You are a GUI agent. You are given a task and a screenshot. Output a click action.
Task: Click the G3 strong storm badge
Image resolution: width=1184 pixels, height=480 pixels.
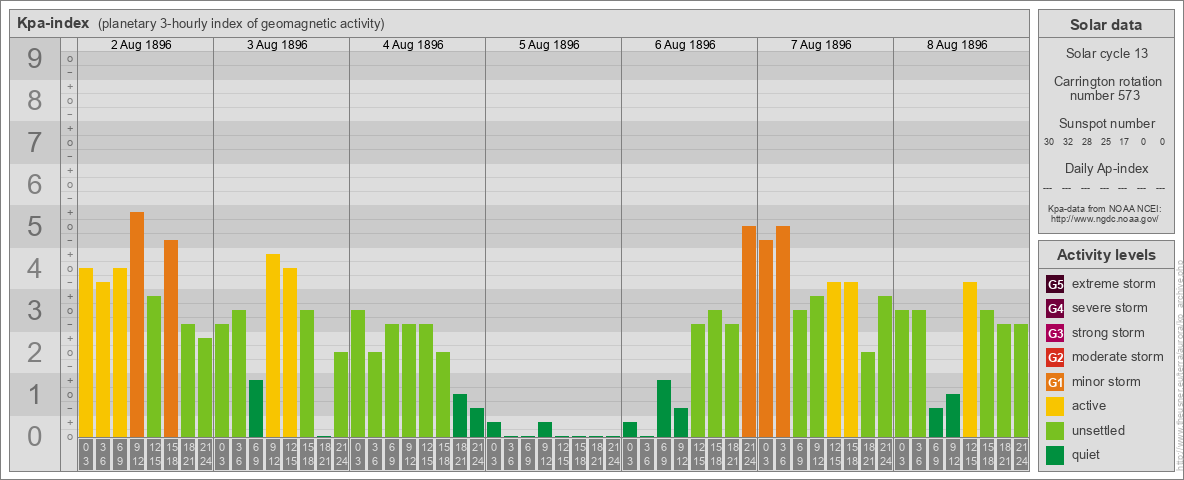(x=1055, y=333)
